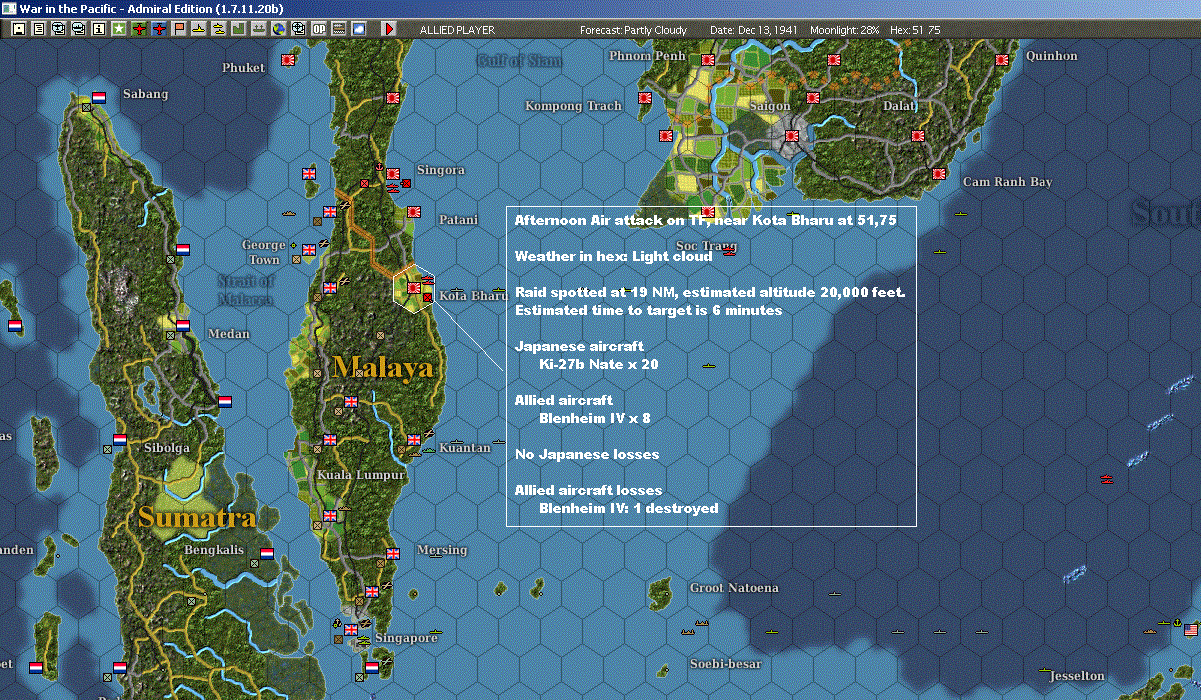Viewport: 1201px width, 700px height.
Task: Click the 'Date: Dec 13, 1941' status text
Action: (x=754, y=30)
